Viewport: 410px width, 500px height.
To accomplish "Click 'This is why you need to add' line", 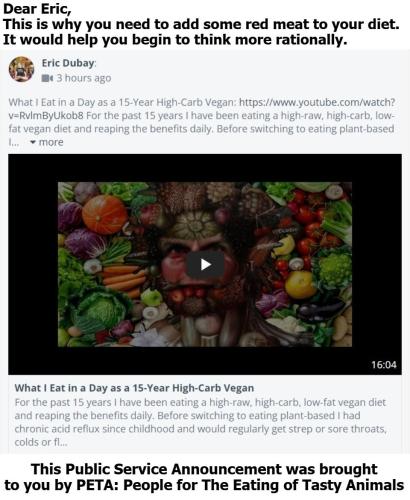I will click(201, 24).
